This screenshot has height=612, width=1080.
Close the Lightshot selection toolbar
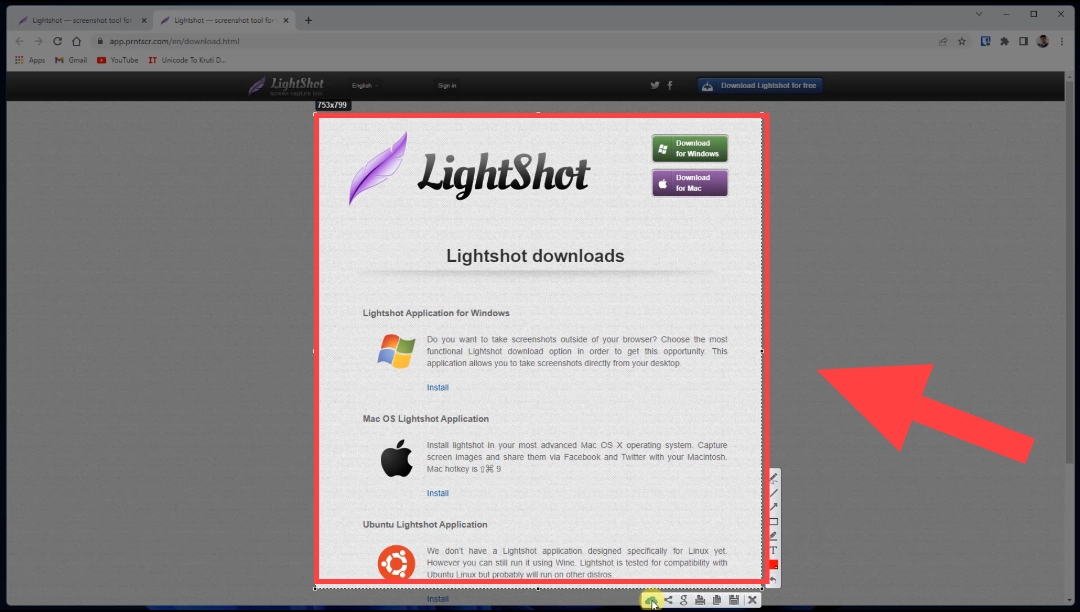click(752, 600)
